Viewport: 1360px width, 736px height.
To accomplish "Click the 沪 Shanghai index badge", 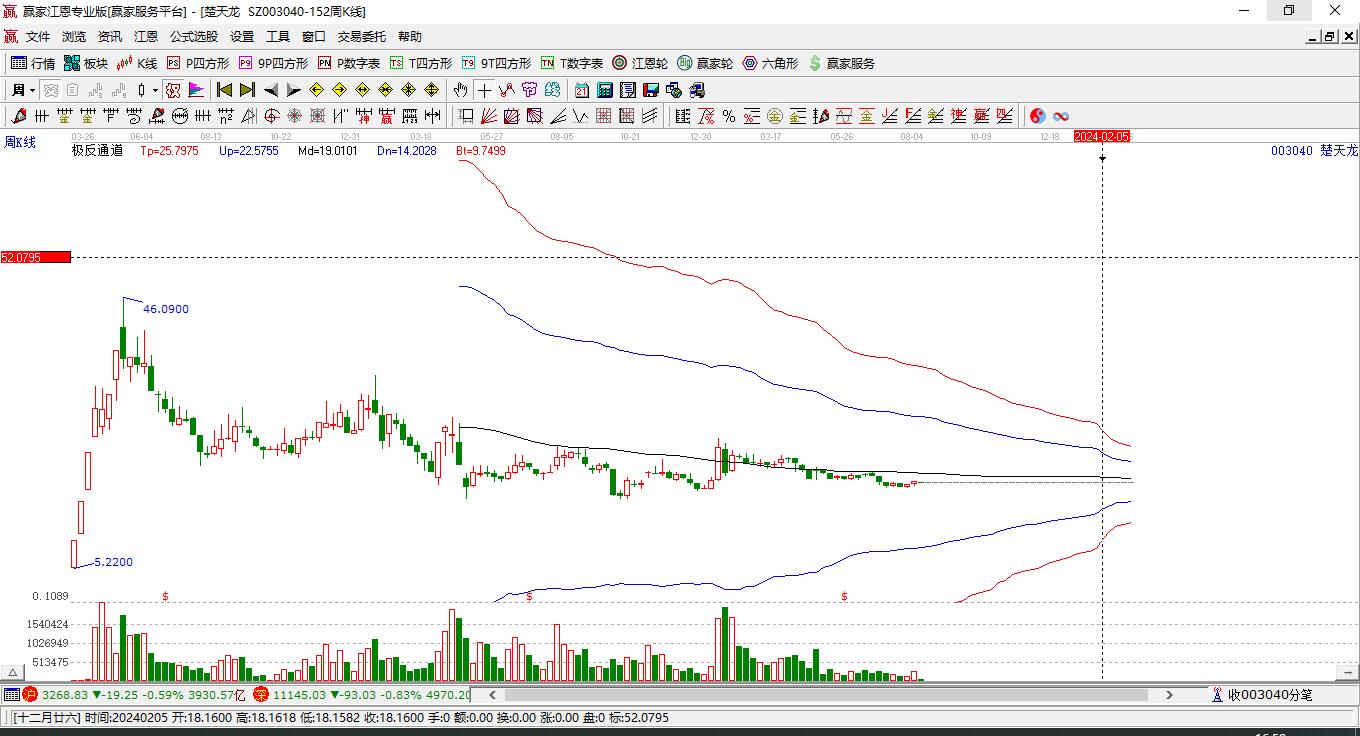I will 30,694.
